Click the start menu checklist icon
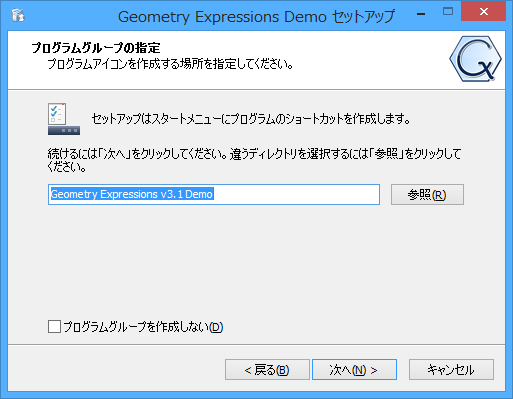 (64, 119)
